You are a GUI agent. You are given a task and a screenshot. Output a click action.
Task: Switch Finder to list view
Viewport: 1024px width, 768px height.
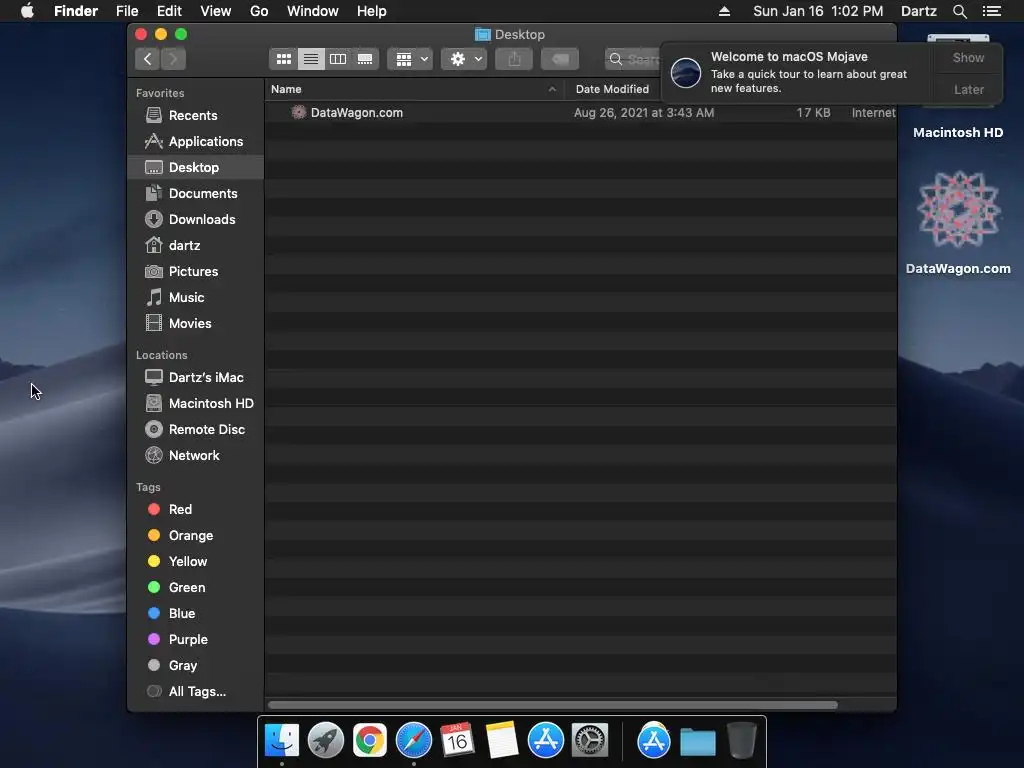click(x=311, y=59)
